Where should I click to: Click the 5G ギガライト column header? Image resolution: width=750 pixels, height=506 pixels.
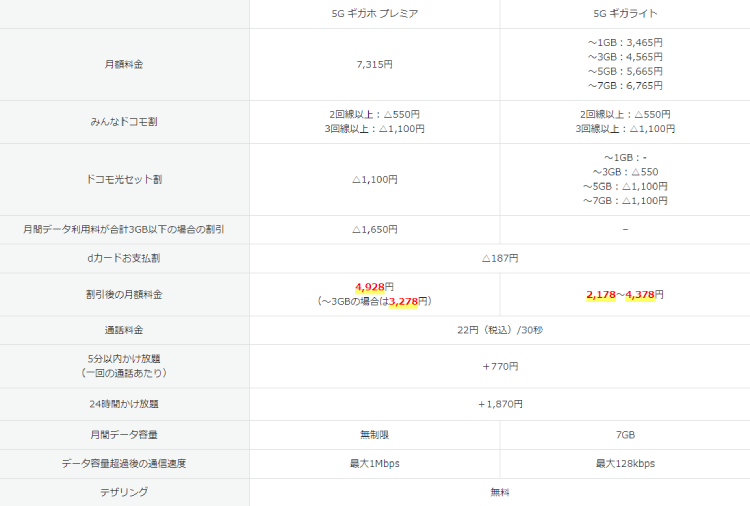625,14
